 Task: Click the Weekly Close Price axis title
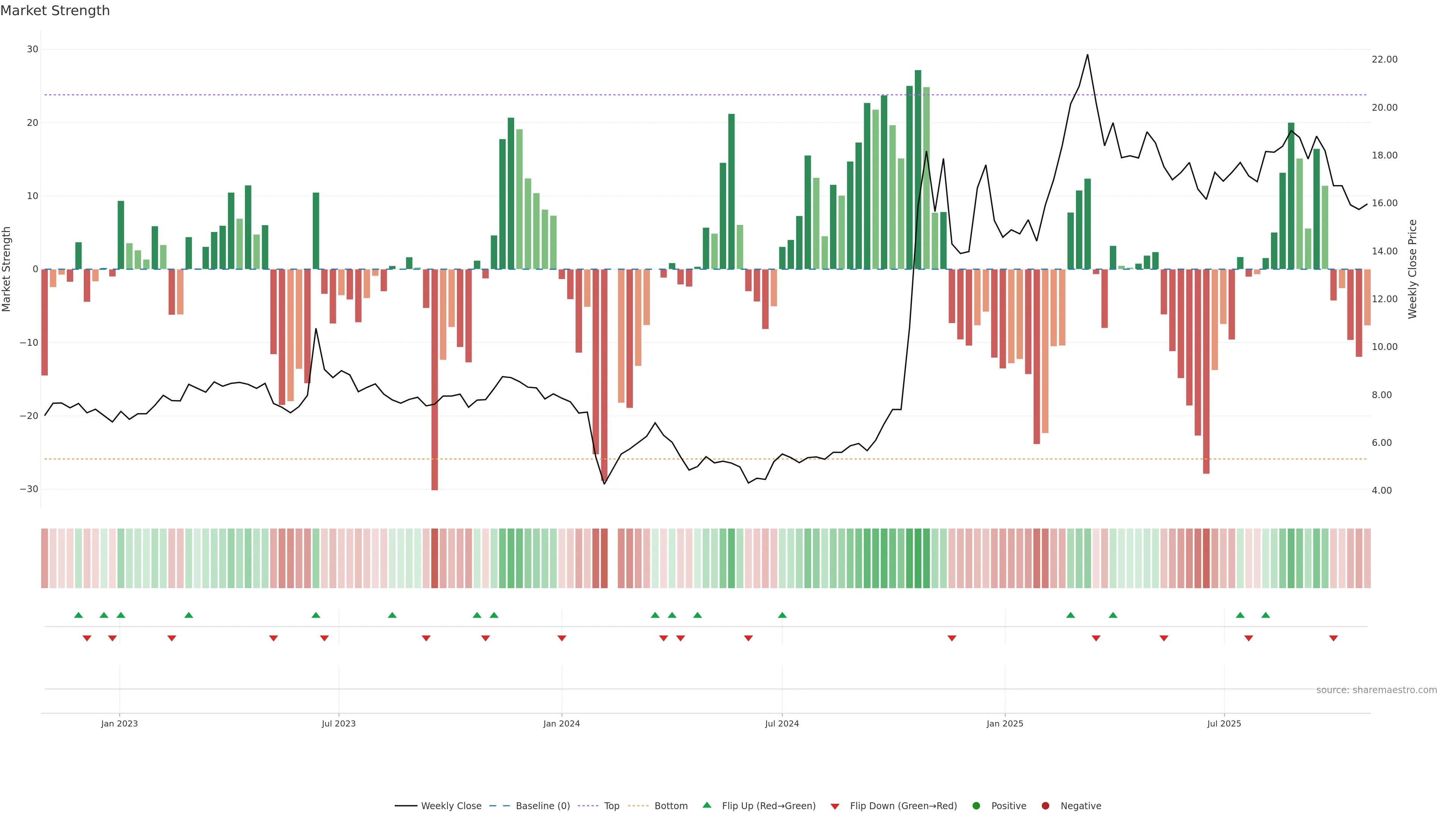coord(1412,269)
